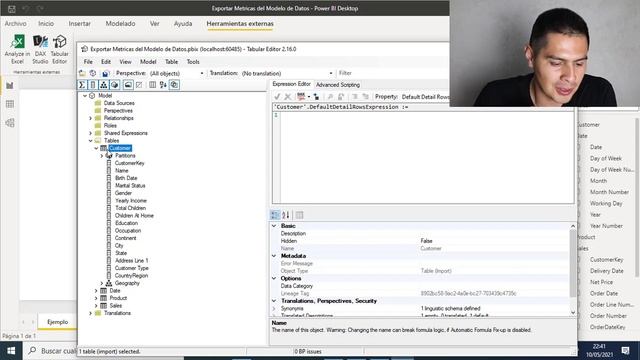Click the Find icon in expression toolbar
This screenshot has height=360, width=640.
pyautogui.click(x=330, y=97)
